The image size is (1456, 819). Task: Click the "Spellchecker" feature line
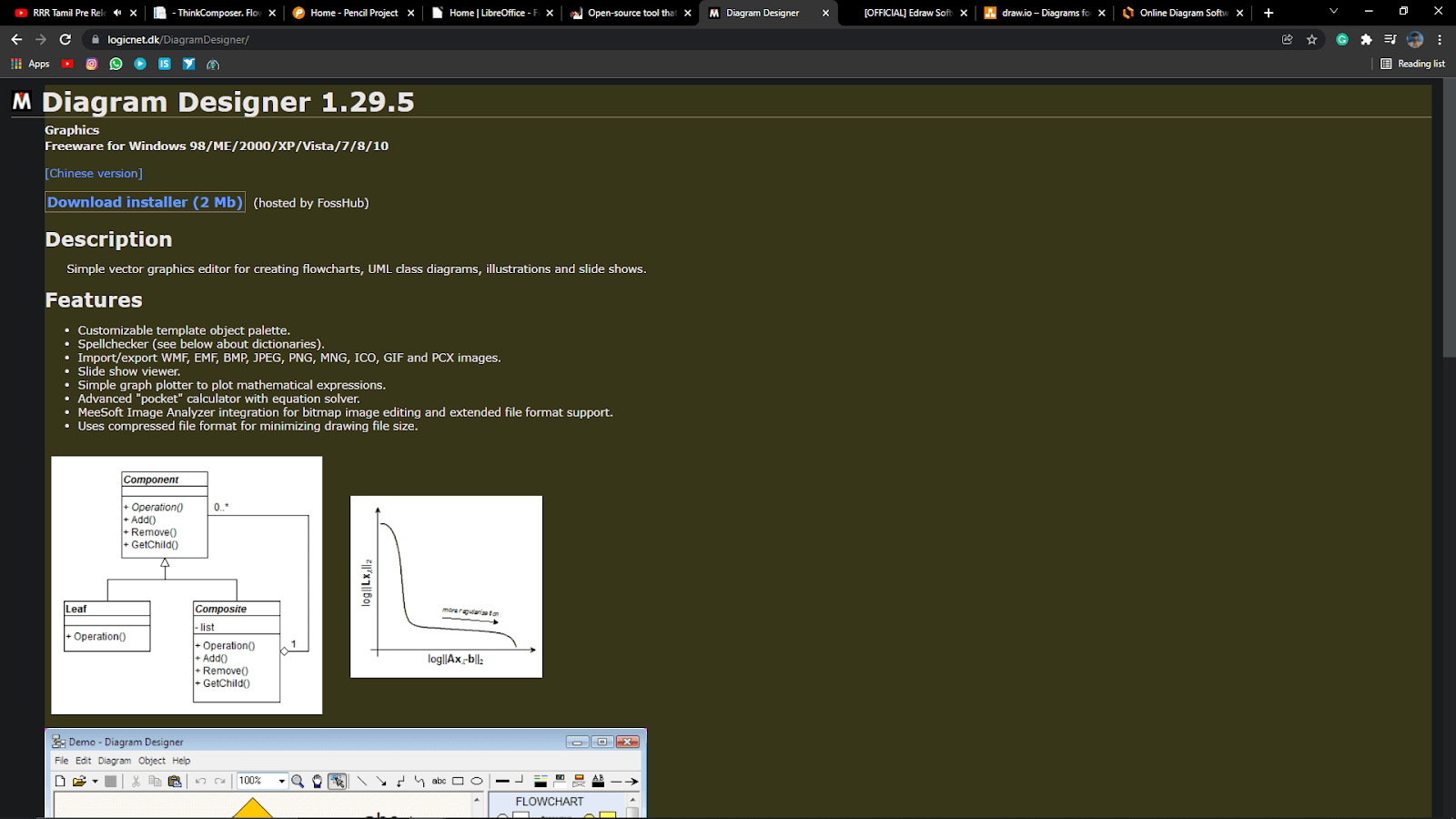201,344
